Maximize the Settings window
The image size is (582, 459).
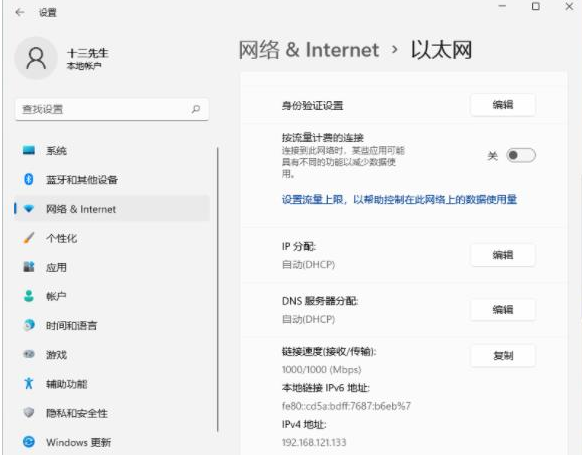tap(536, 6)
